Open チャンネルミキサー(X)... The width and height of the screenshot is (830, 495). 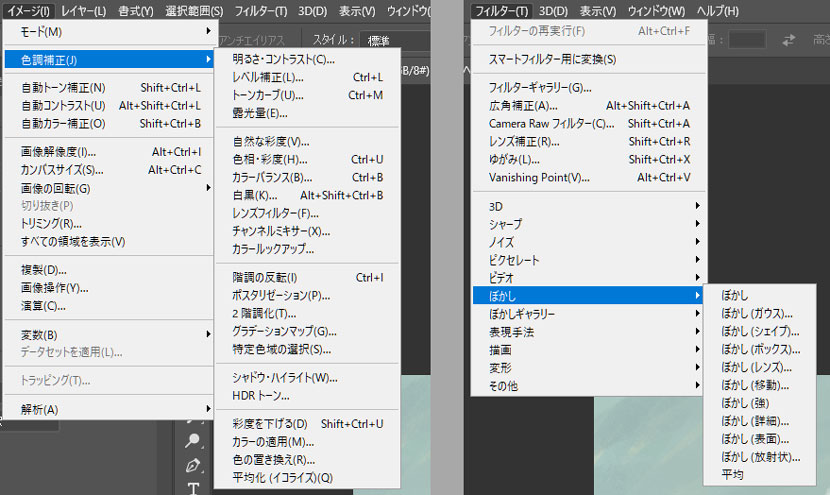click(307, 231)
